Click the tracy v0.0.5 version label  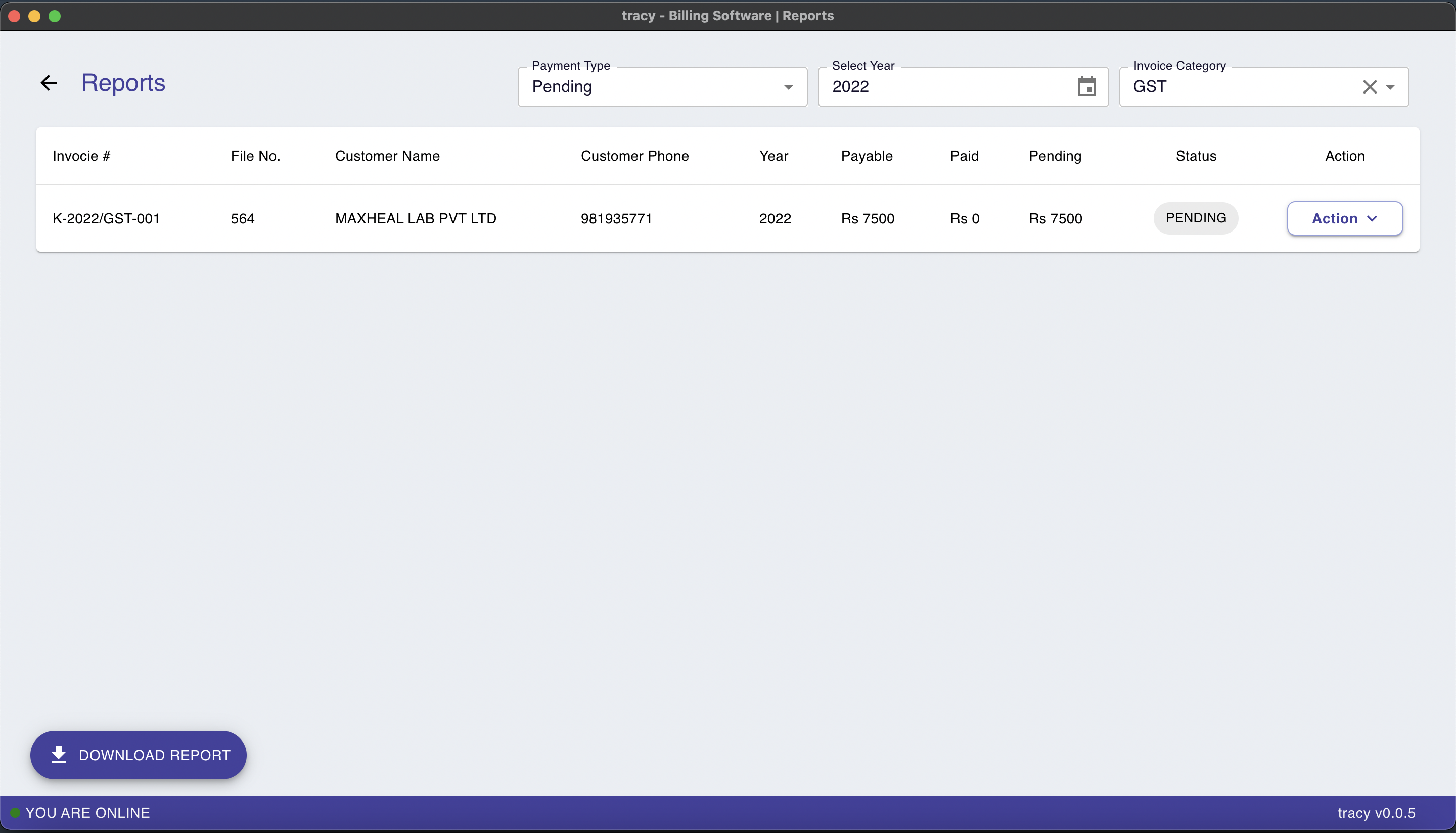point(1376,813)
